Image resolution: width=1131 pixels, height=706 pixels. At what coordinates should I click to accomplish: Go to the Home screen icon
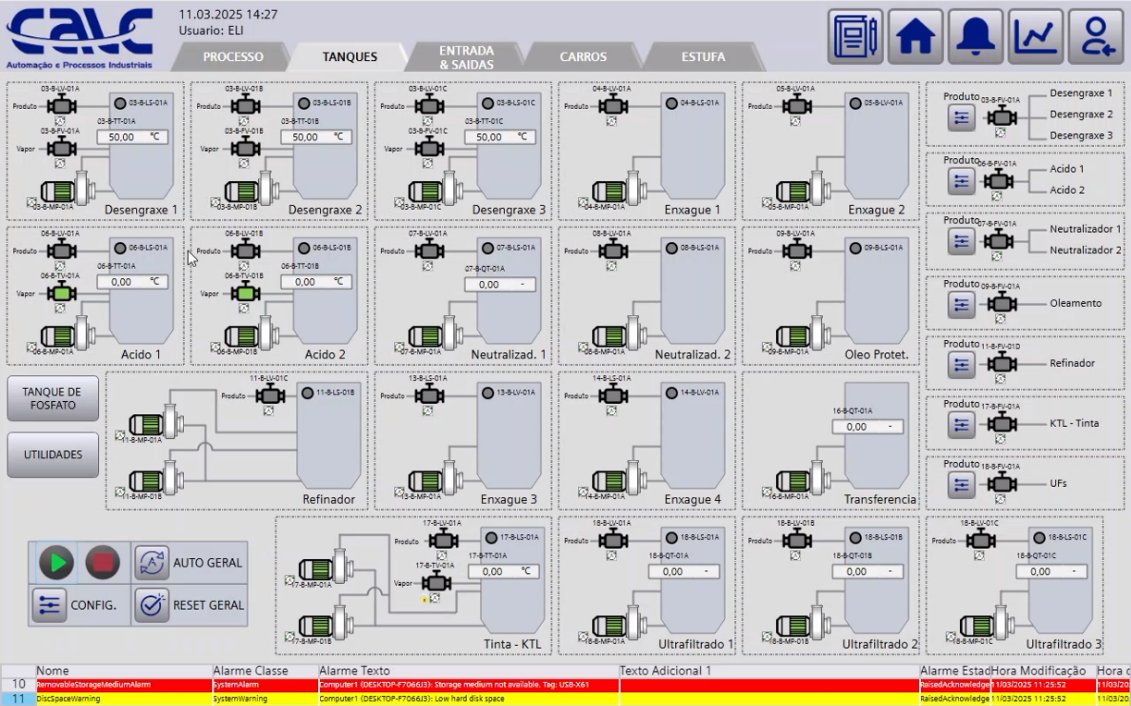click(x=915, y=37)
